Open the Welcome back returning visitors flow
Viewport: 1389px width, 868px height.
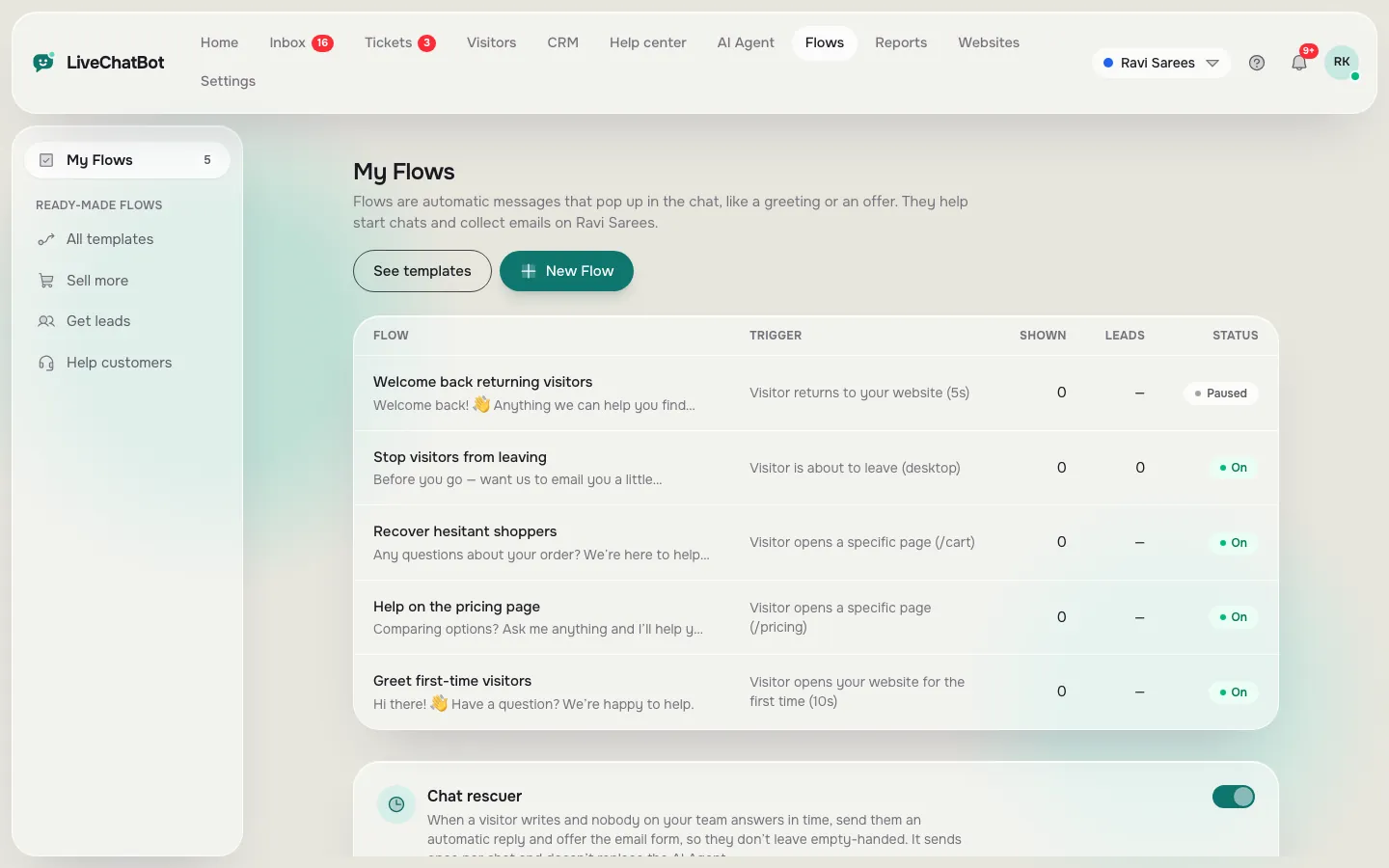tap(816, 393)
